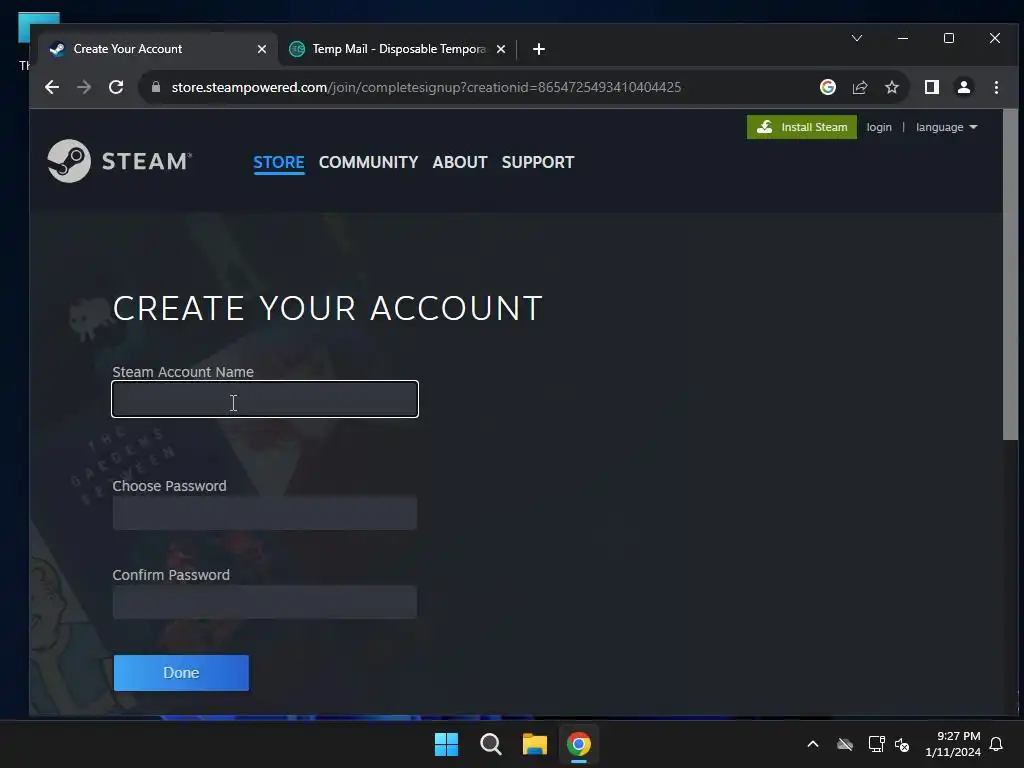Open the STORE menu
Screen dimensions: 1024x768
[x=279, y=162]
